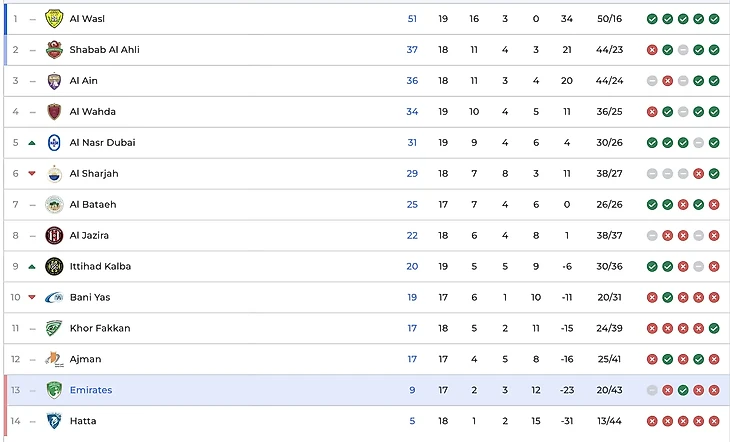730x442 pixels.
Task: Click the Al Sharjah club crest
Action: [54, 173]
